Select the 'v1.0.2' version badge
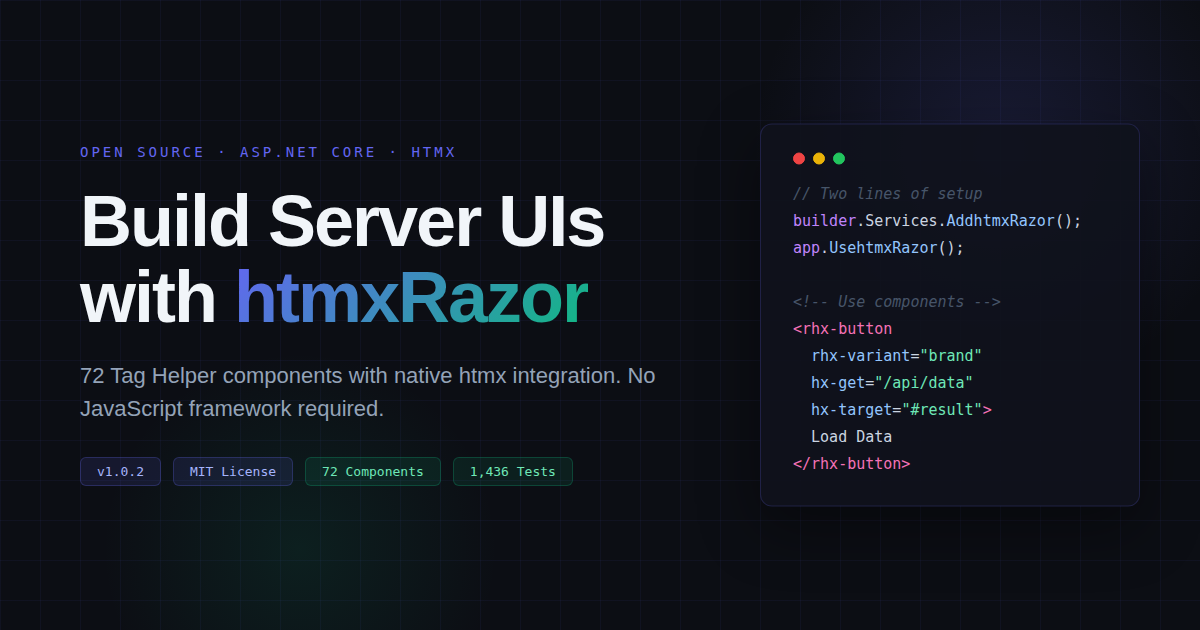The width and height of the screenshot is (1200, 630). [x=120, y=471]
